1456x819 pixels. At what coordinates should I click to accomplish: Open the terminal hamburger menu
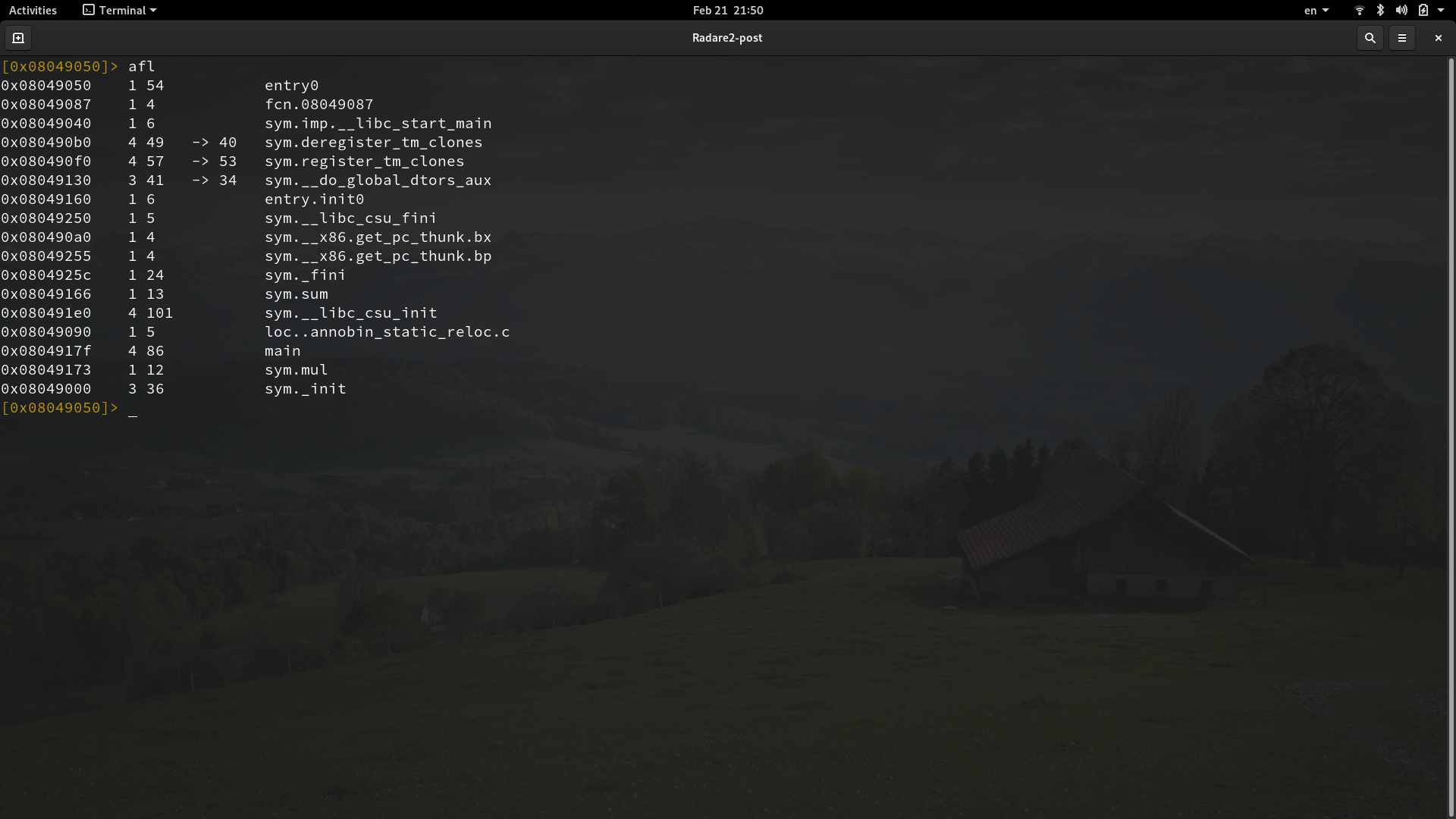pos(1401,38)
